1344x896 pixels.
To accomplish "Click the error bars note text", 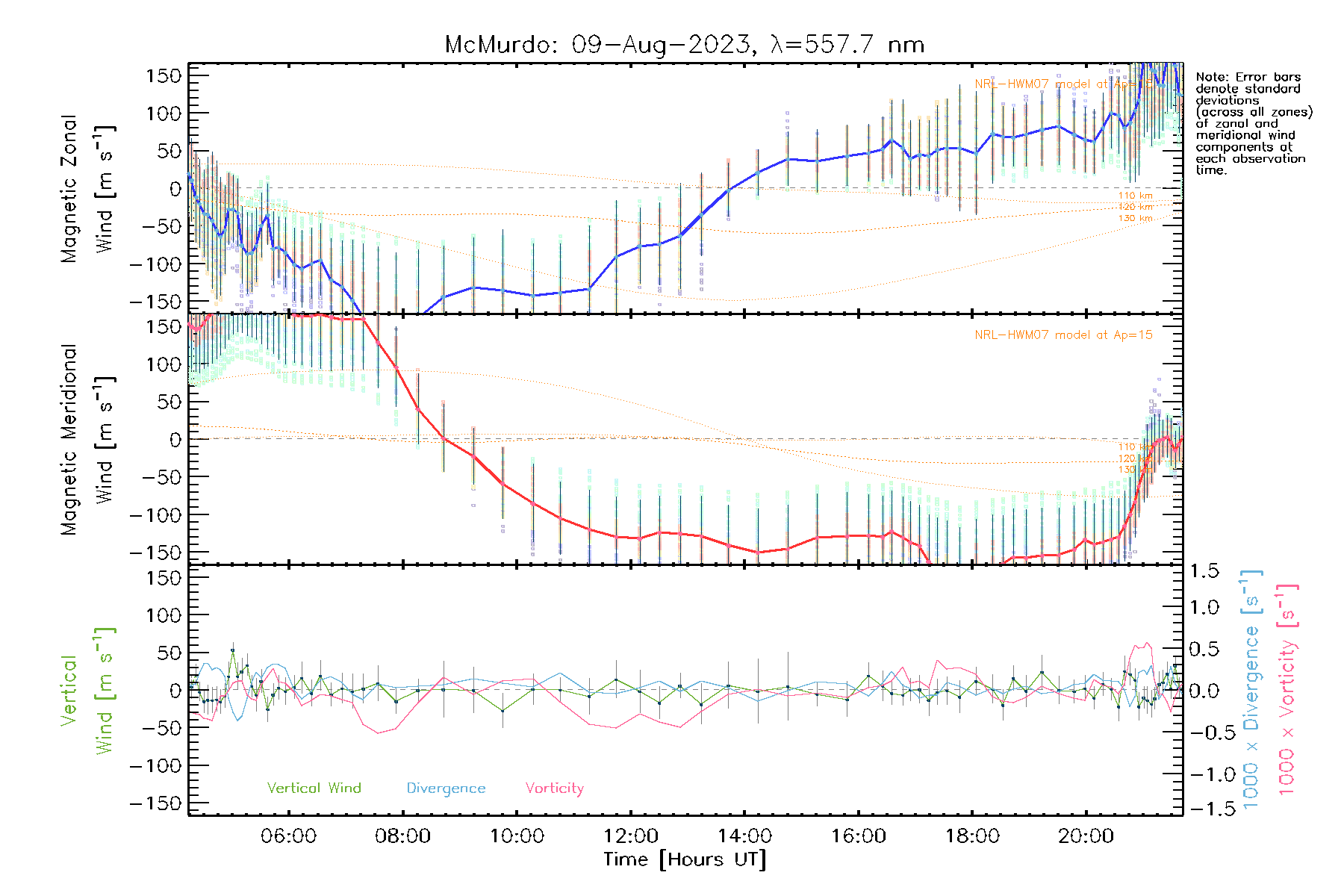I will [1253, 123].
